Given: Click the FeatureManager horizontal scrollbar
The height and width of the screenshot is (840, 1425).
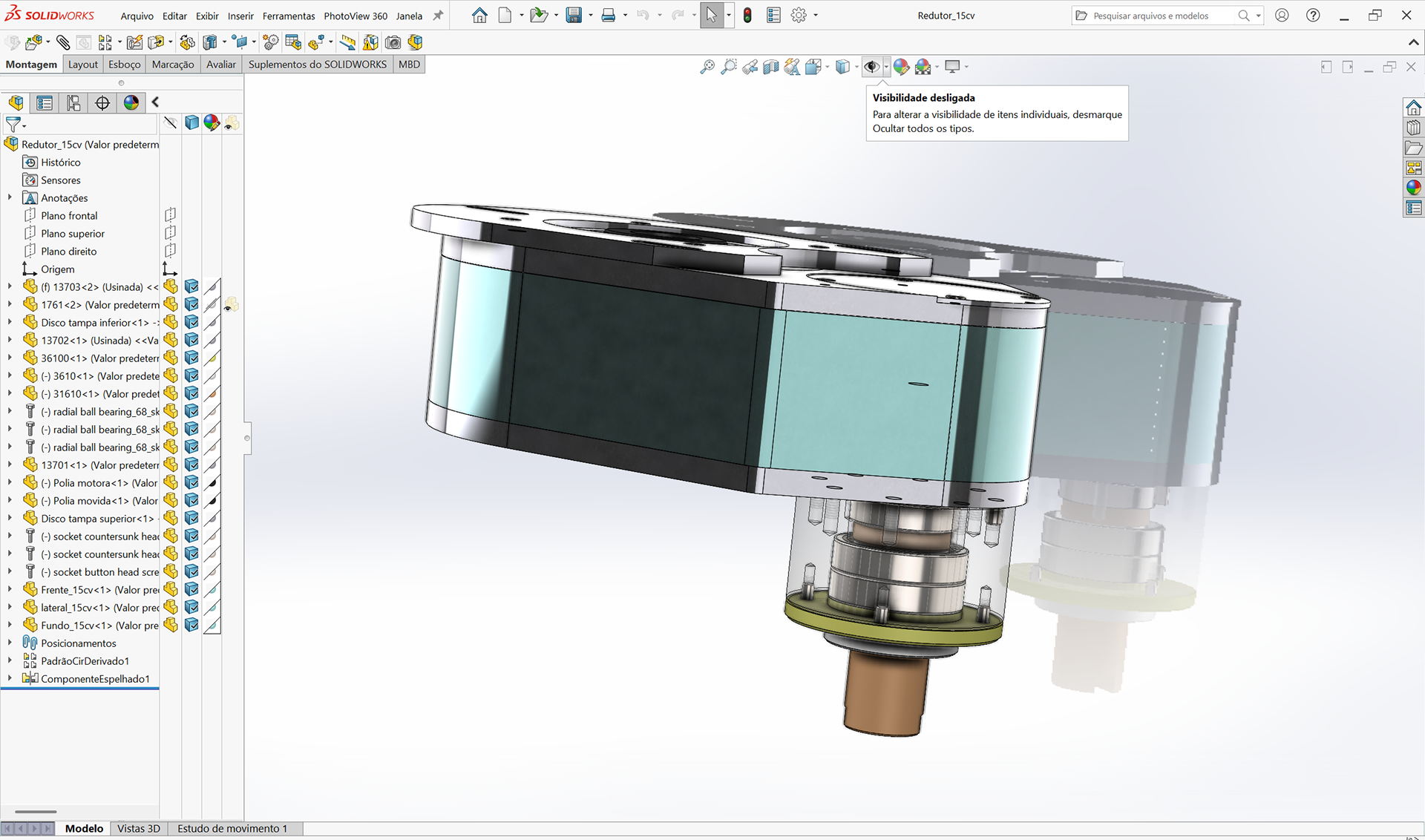Looking at the screenshot, I should point(36,812).
